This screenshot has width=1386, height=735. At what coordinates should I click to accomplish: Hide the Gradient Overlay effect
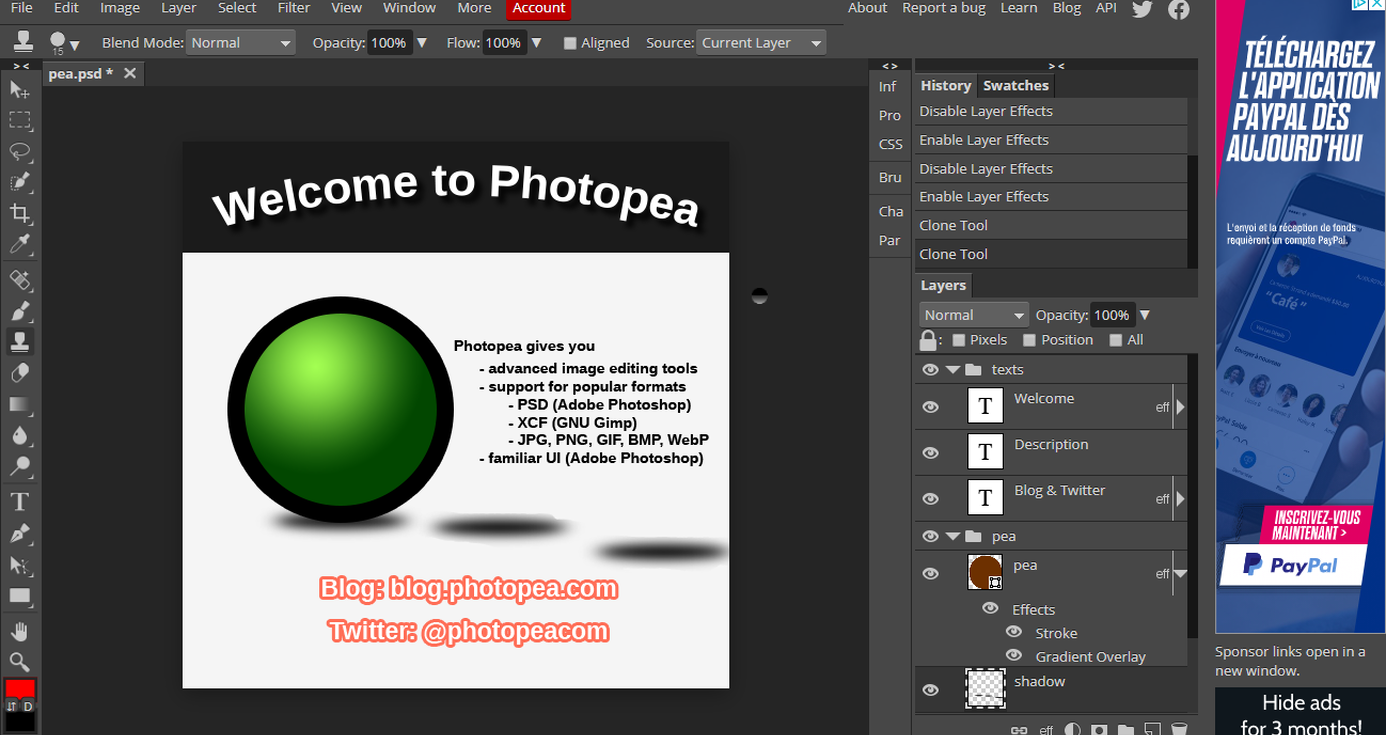tap(1014, 656)
